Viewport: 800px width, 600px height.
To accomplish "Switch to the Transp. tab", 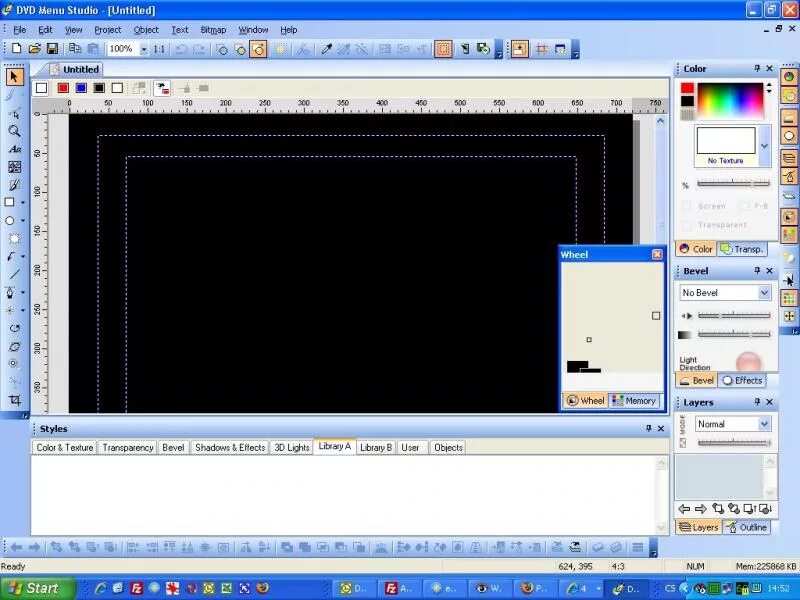I will 743,249.
